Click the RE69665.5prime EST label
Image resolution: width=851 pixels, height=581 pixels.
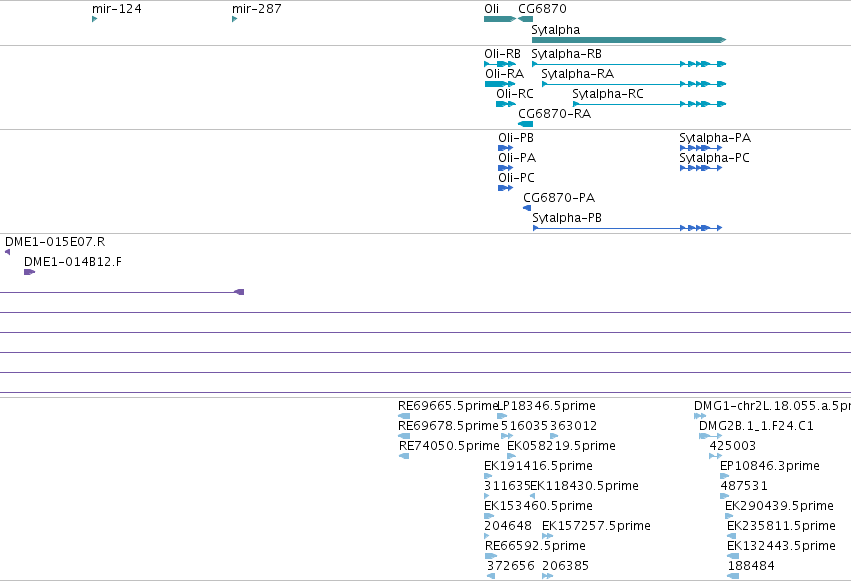448,406
